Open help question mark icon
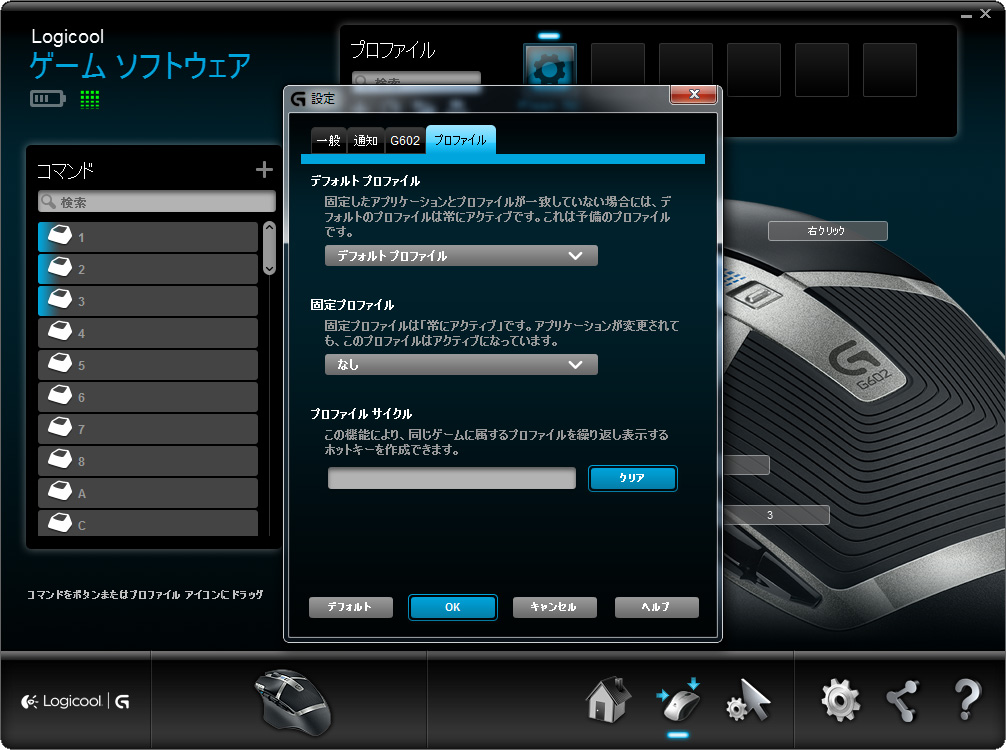This screenshot has height=750, width=1006. click(967, 701)
